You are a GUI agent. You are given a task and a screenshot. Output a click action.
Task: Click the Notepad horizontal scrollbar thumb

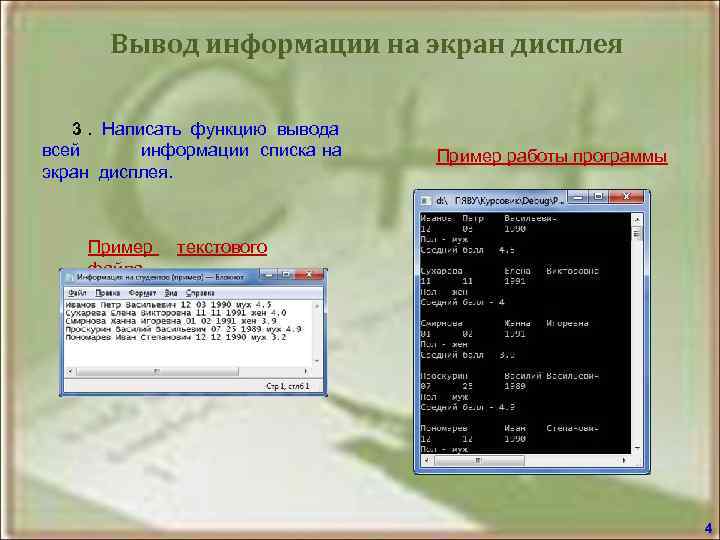[157, 371]
